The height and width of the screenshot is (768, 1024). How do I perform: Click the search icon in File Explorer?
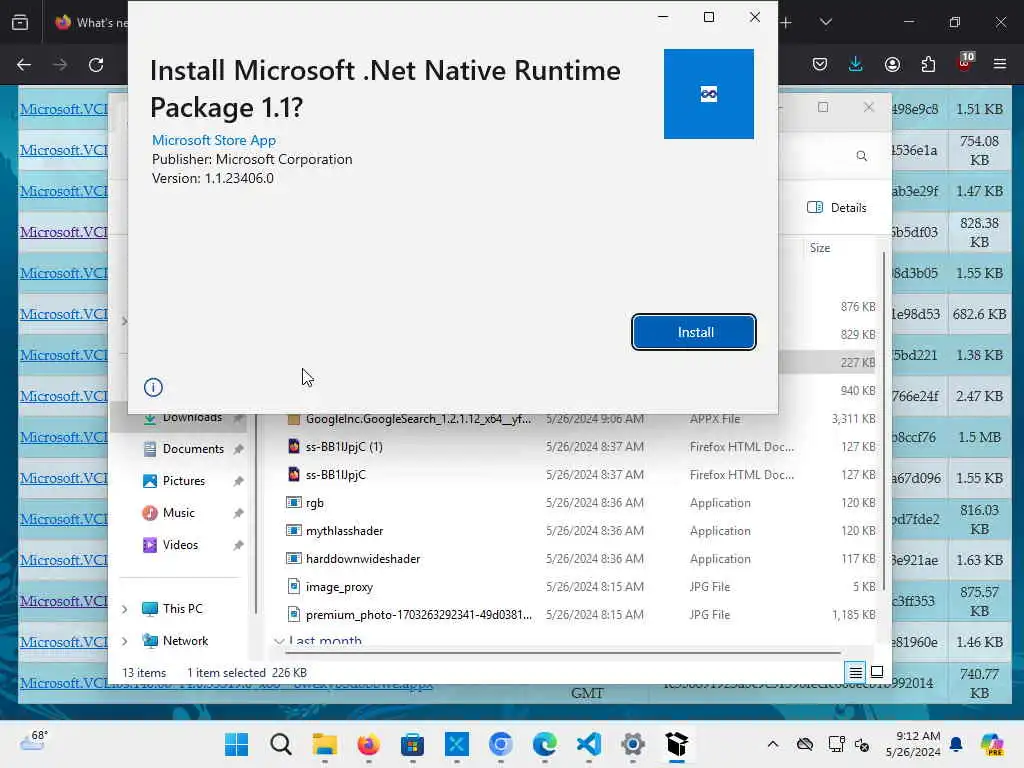tap(861, 156)
